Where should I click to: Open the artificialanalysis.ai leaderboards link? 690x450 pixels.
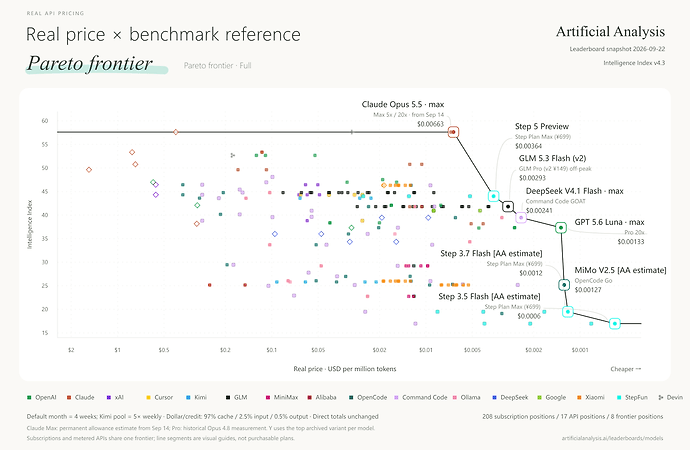click(x=613, y=438)
